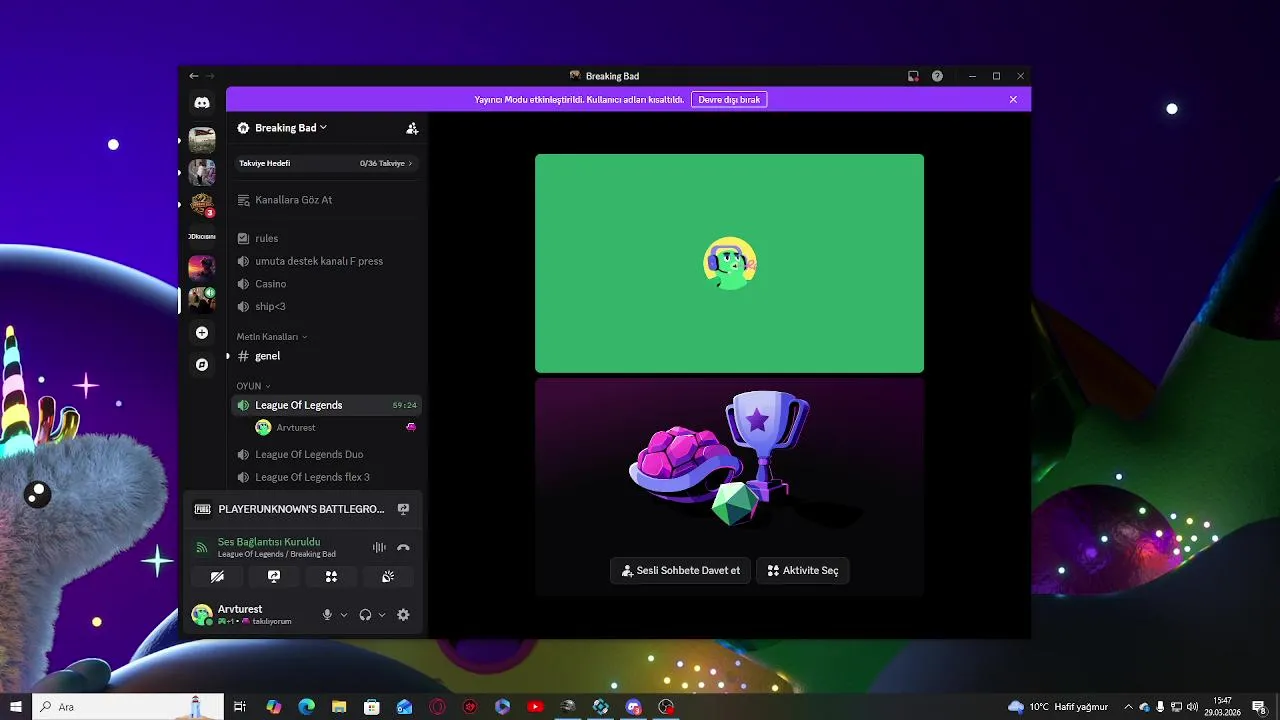Join the Casino voice channel
Viewport: 1280px width, 720px height.
[x=326, y=284]
